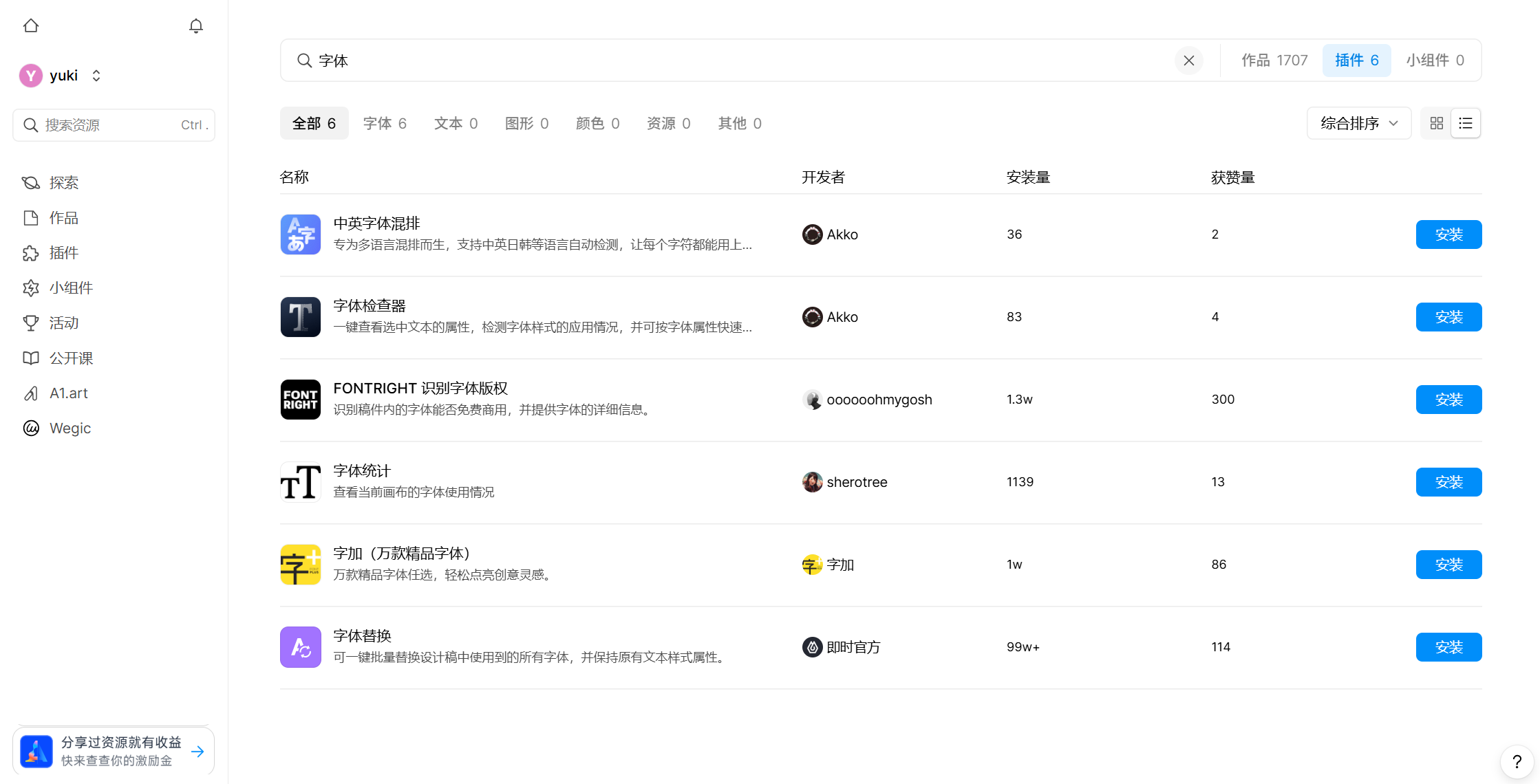Open the 探索 page from the sidebar

tap(63, 183)
